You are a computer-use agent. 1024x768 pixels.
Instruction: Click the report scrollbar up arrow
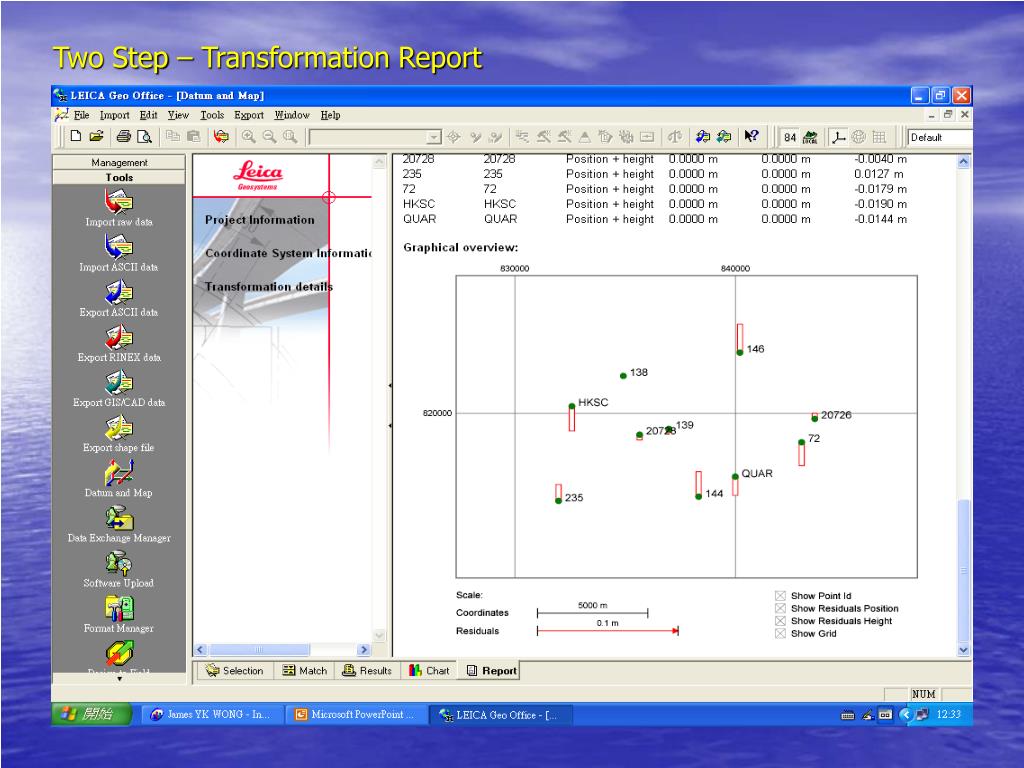tap(963, 161)
